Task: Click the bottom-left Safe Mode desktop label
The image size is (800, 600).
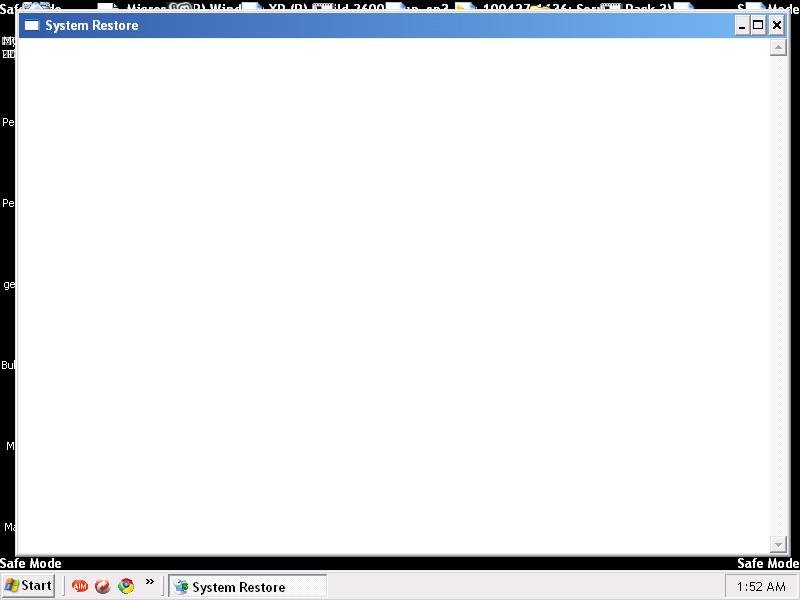Action: 31,564
